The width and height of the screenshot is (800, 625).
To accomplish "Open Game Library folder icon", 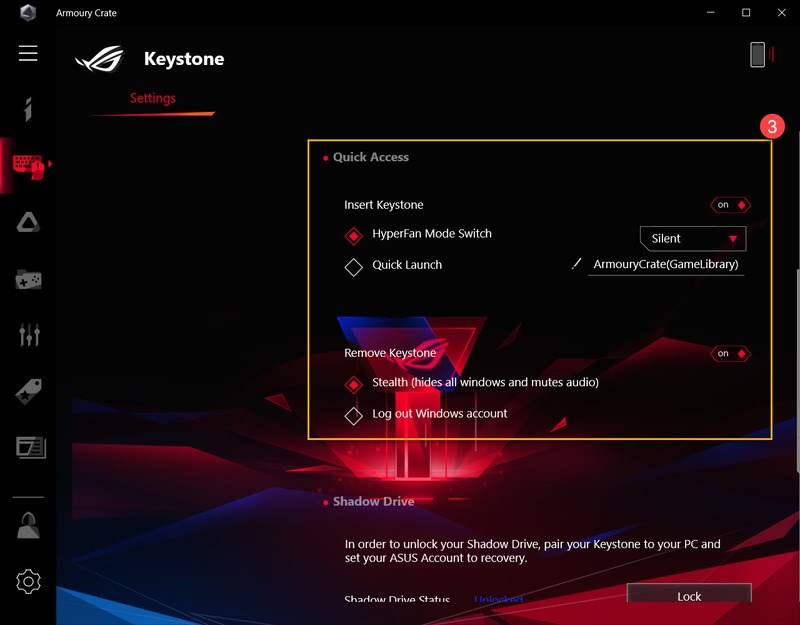I will 29,279.
